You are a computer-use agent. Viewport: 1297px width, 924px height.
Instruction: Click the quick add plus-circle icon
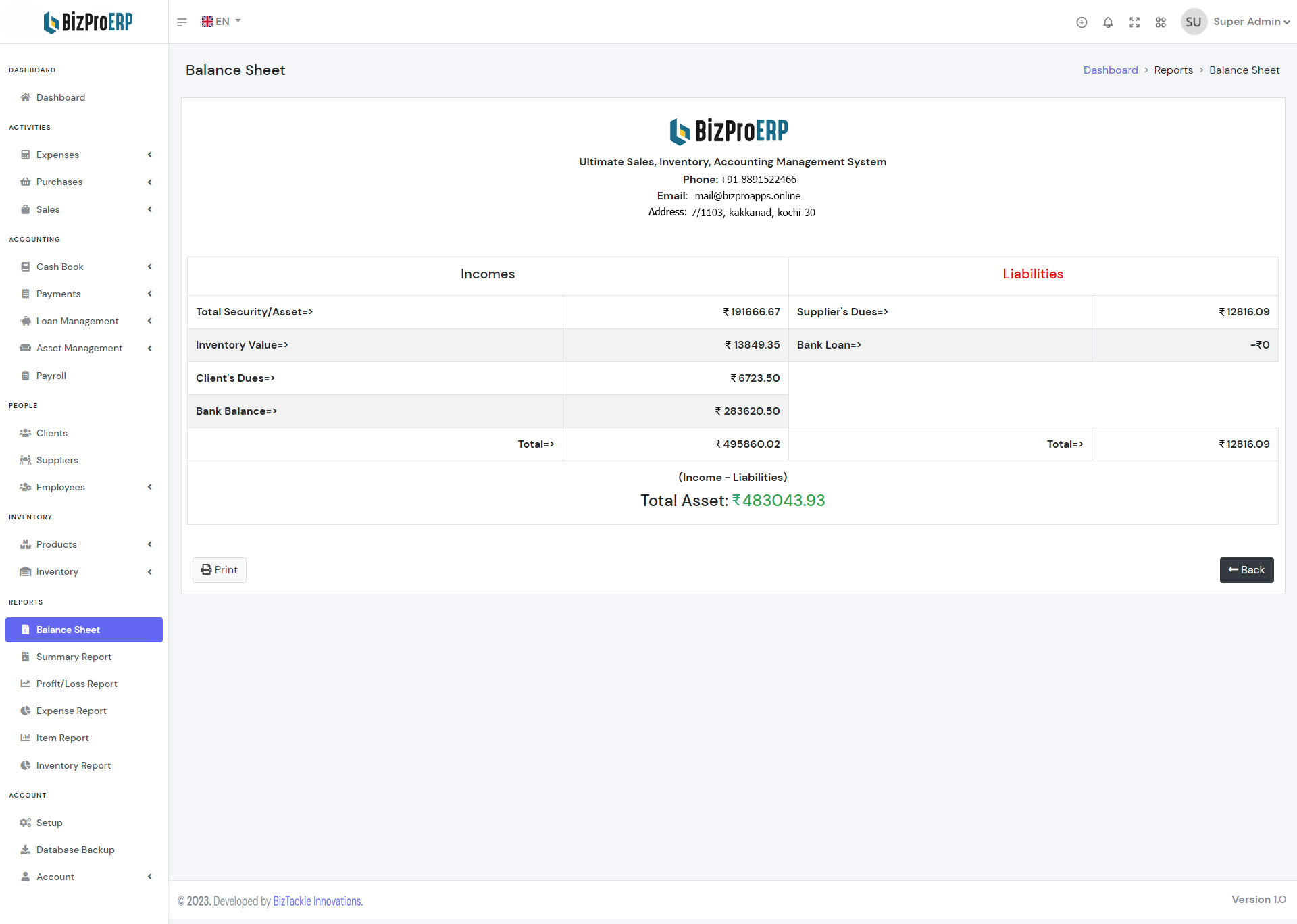pos(1082,22)
